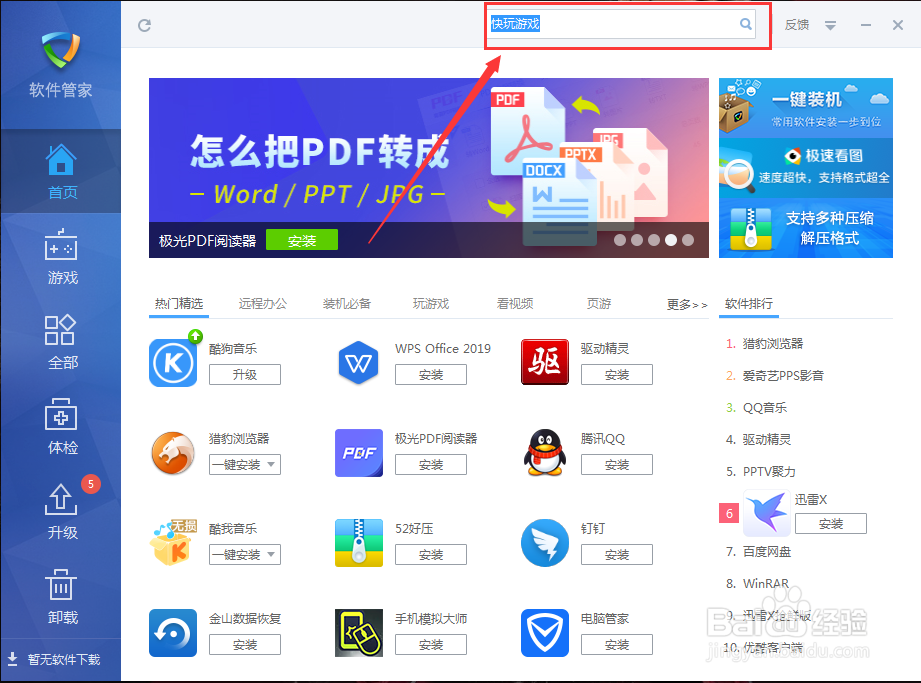This screenshot has height=683, width=921.
Task: Switch to 页游 tab
Action: [x=599, y=304]
